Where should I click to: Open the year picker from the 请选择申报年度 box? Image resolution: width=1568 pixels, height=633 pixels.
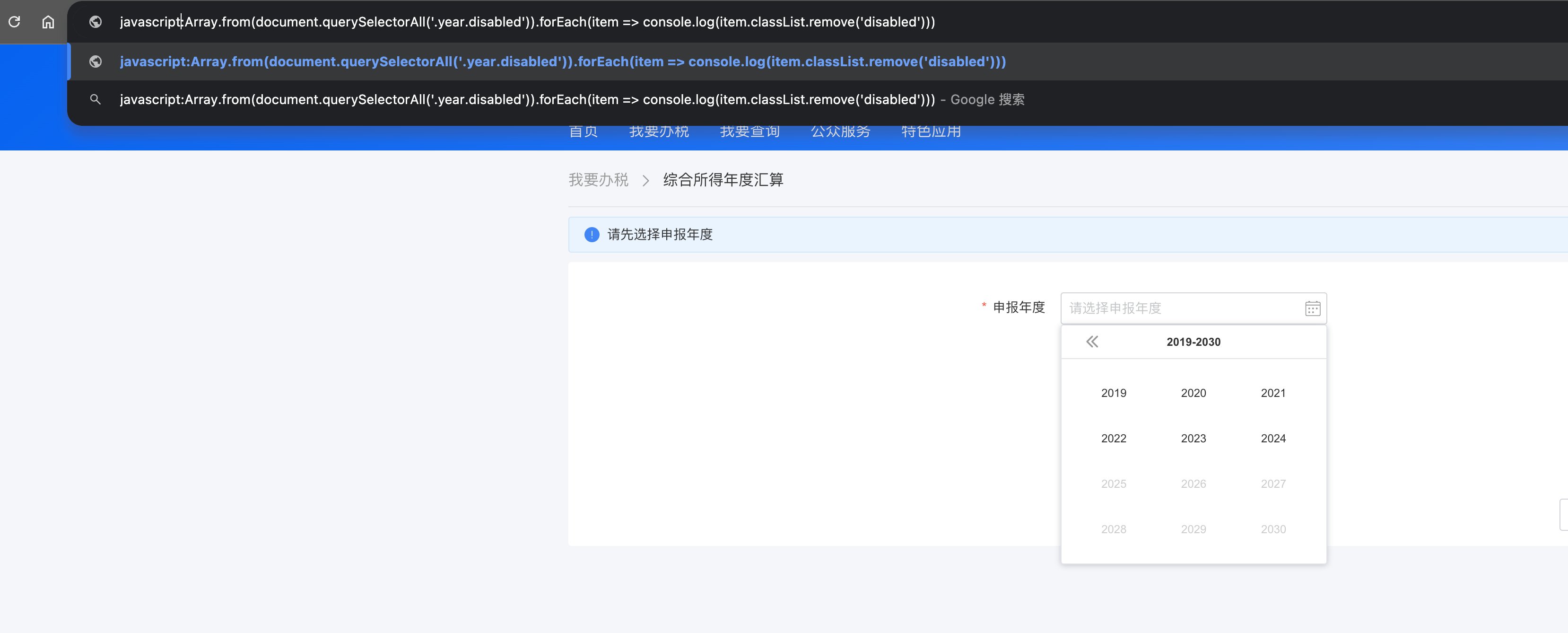[x=1157, y=308]
